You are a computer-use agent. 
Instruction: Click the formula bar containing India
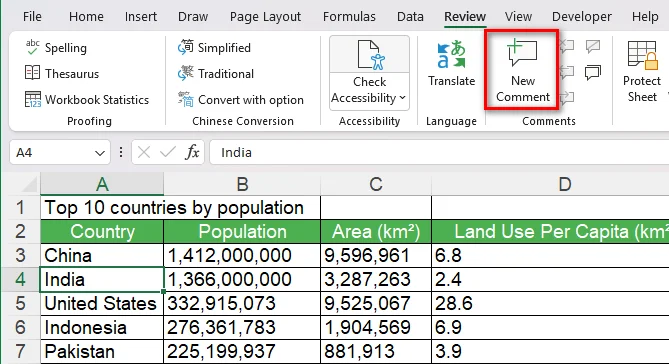click(x=439, y=152)
